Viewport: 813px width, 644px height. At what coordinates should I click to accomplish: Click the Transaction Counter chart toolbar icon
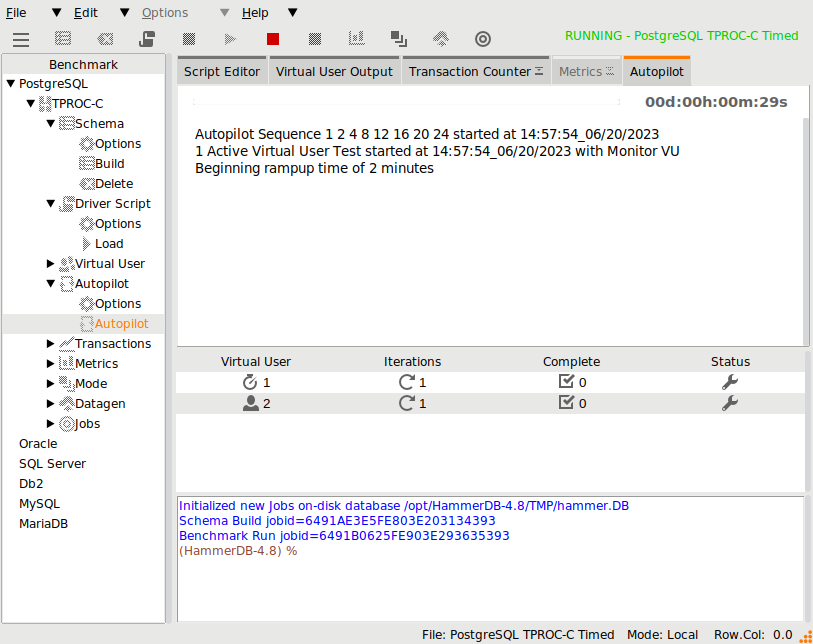(x=357, y=38)
